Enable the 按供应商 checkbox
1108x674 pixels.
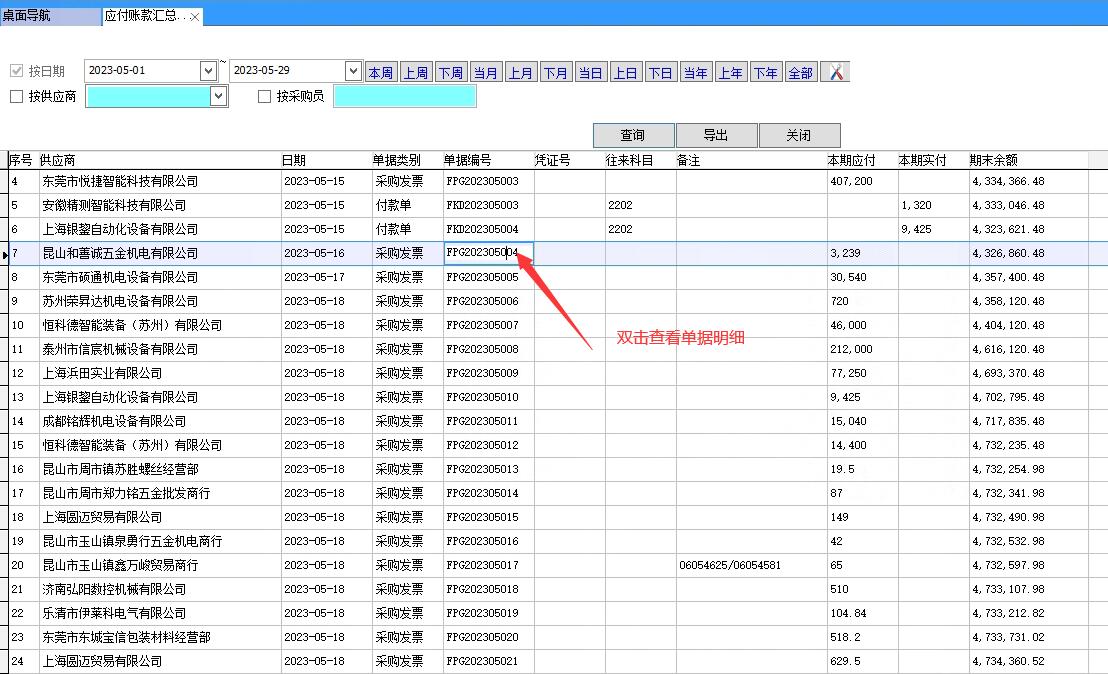pos(16,97)
